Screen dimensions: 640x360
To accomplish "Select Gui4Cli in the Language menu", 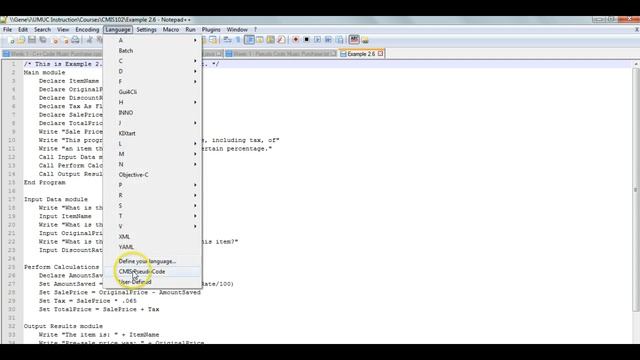I will coord(152,92).
